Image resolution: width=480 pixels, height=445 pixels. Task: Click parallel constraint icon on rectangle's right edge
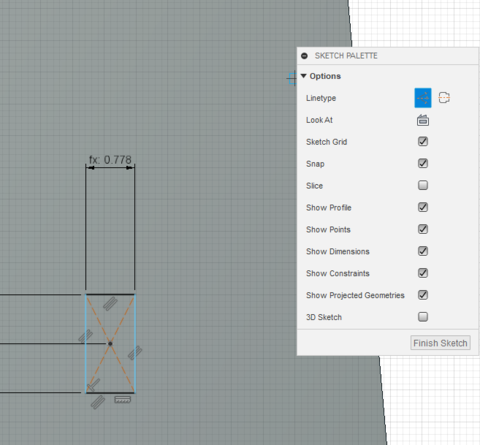[135, 353]
